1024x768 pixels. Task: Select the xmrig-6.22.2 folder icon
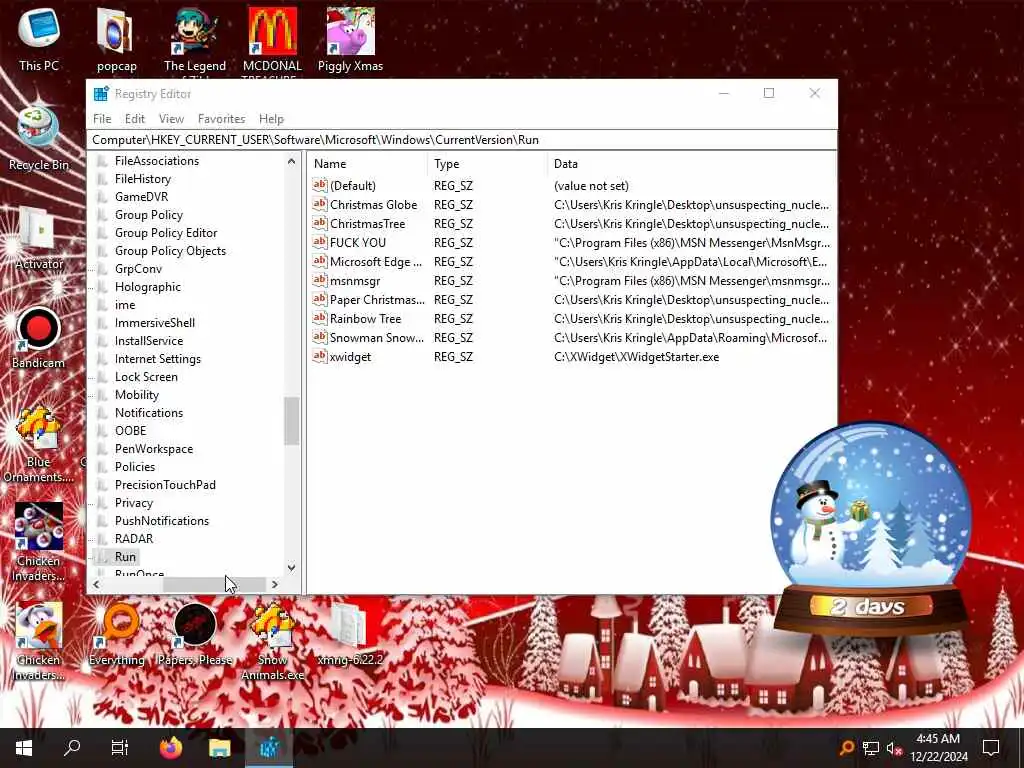[x=350, y=633]
